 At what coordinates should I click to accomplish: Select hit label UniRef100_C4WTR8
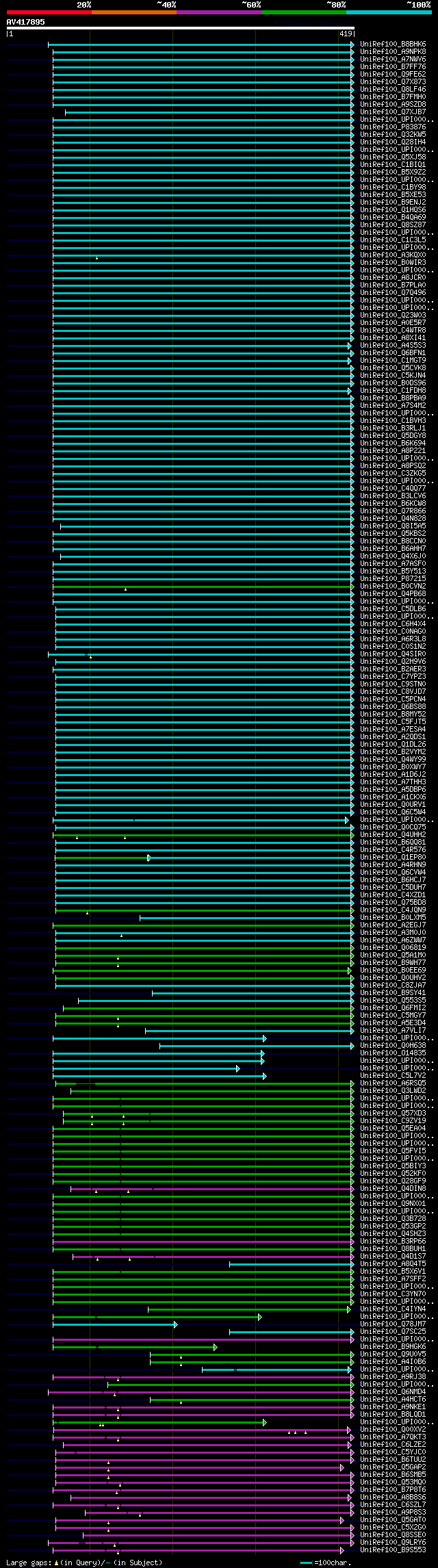click(393, 331)
